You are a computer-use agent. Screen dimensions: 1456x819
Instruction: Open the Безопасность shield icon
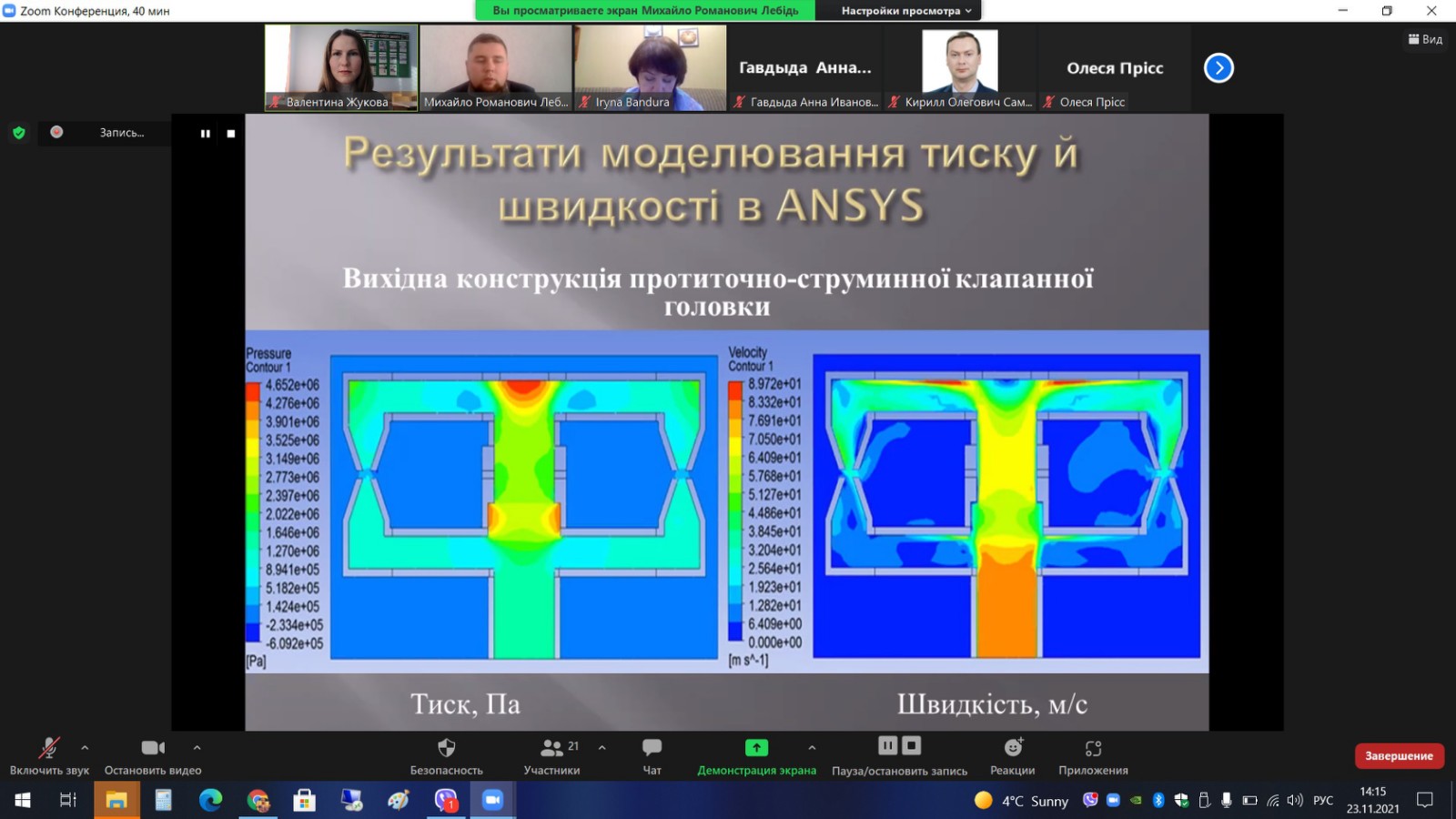(x=446, y=748)
